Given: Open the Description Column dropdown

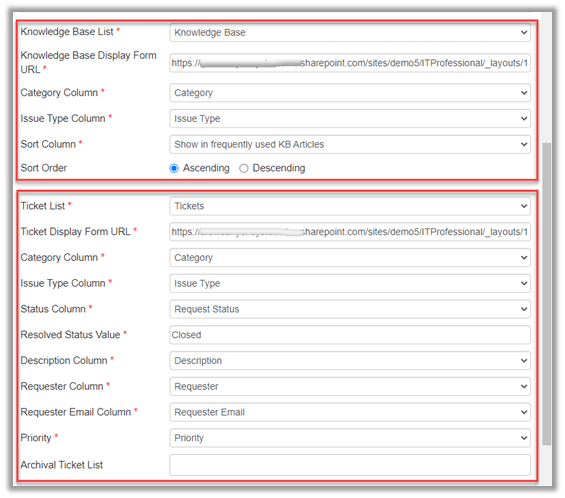Looking at the screenshot, I should tap(350, 360).
